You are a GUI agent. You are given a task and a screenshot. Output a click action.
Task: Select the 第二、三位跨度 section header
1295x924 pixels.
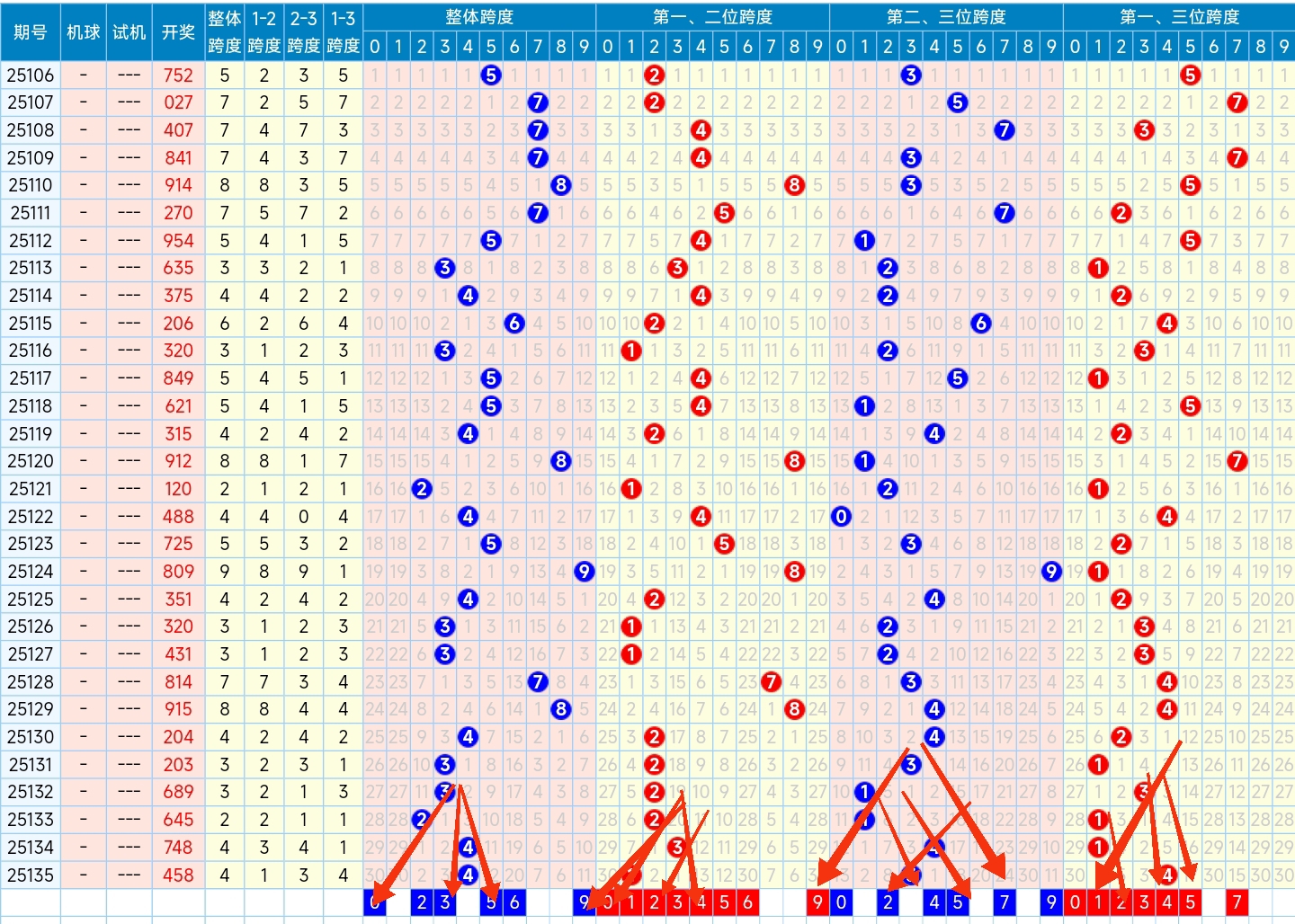946,17
